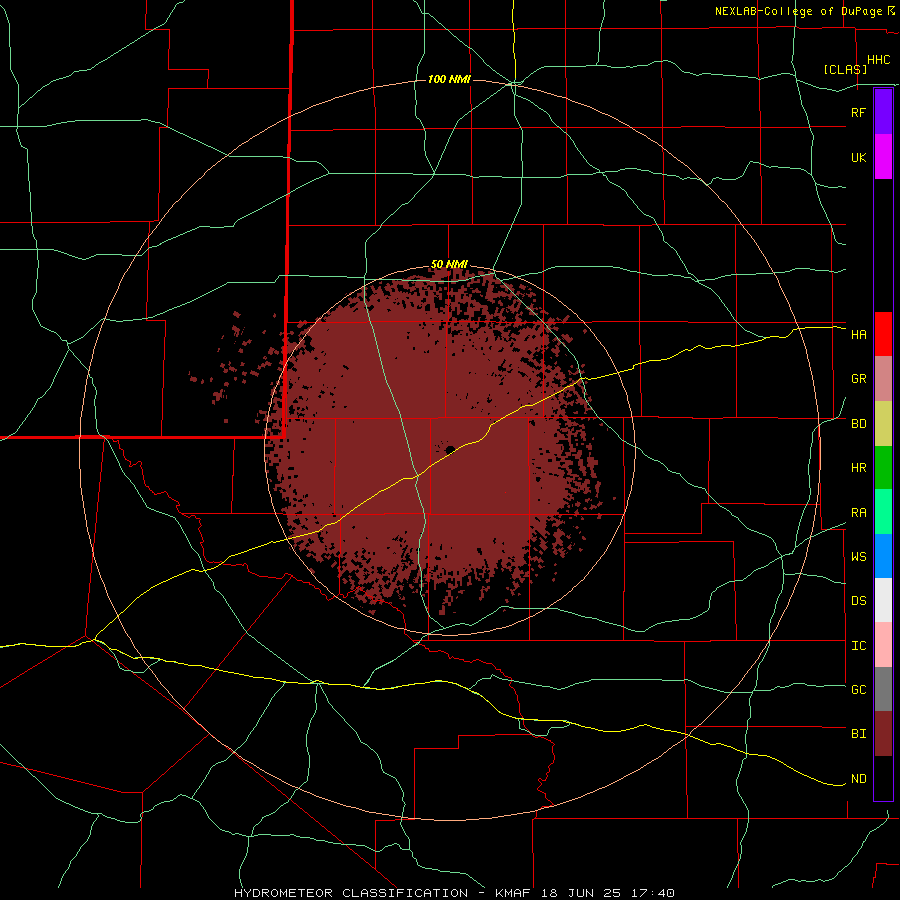Pick the mint green RA legend swatch
Viewport: 900px width, 900px height.
883,512
